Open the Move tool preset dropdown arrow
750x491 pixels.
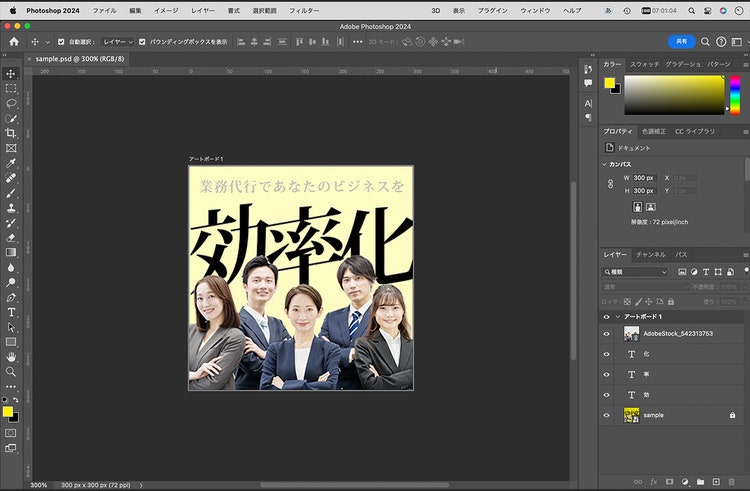(x=47, y=42)
